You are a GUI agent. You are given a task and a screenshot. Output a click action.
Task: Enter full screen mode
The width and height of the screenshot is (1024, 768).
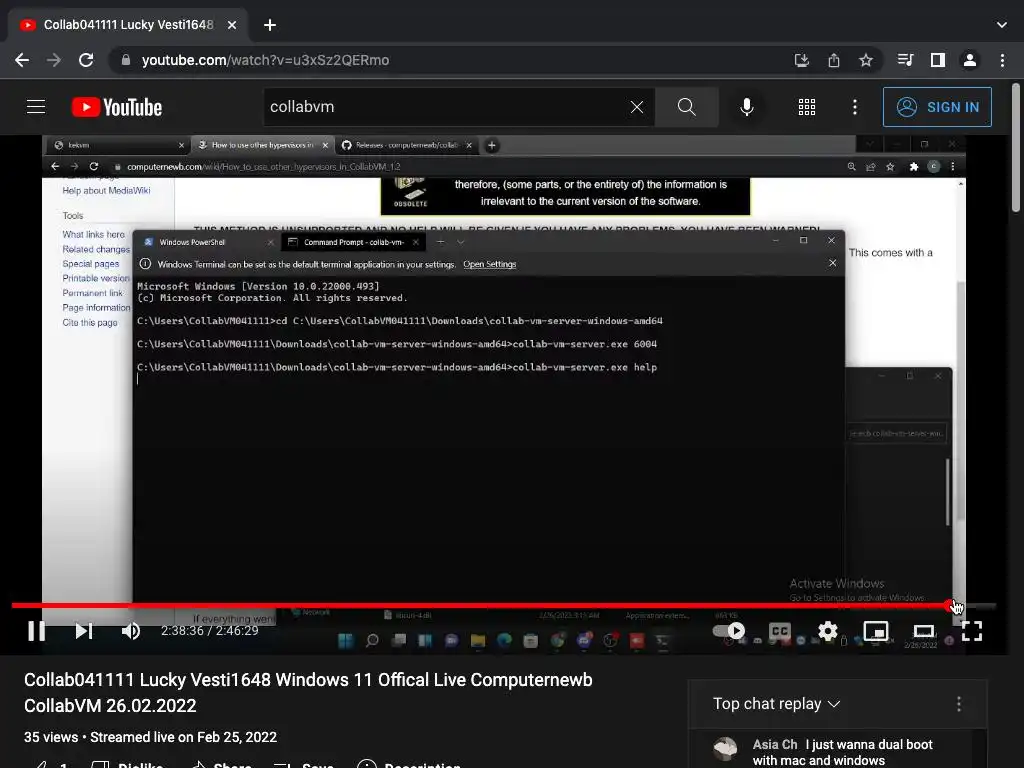click(972, 631)
